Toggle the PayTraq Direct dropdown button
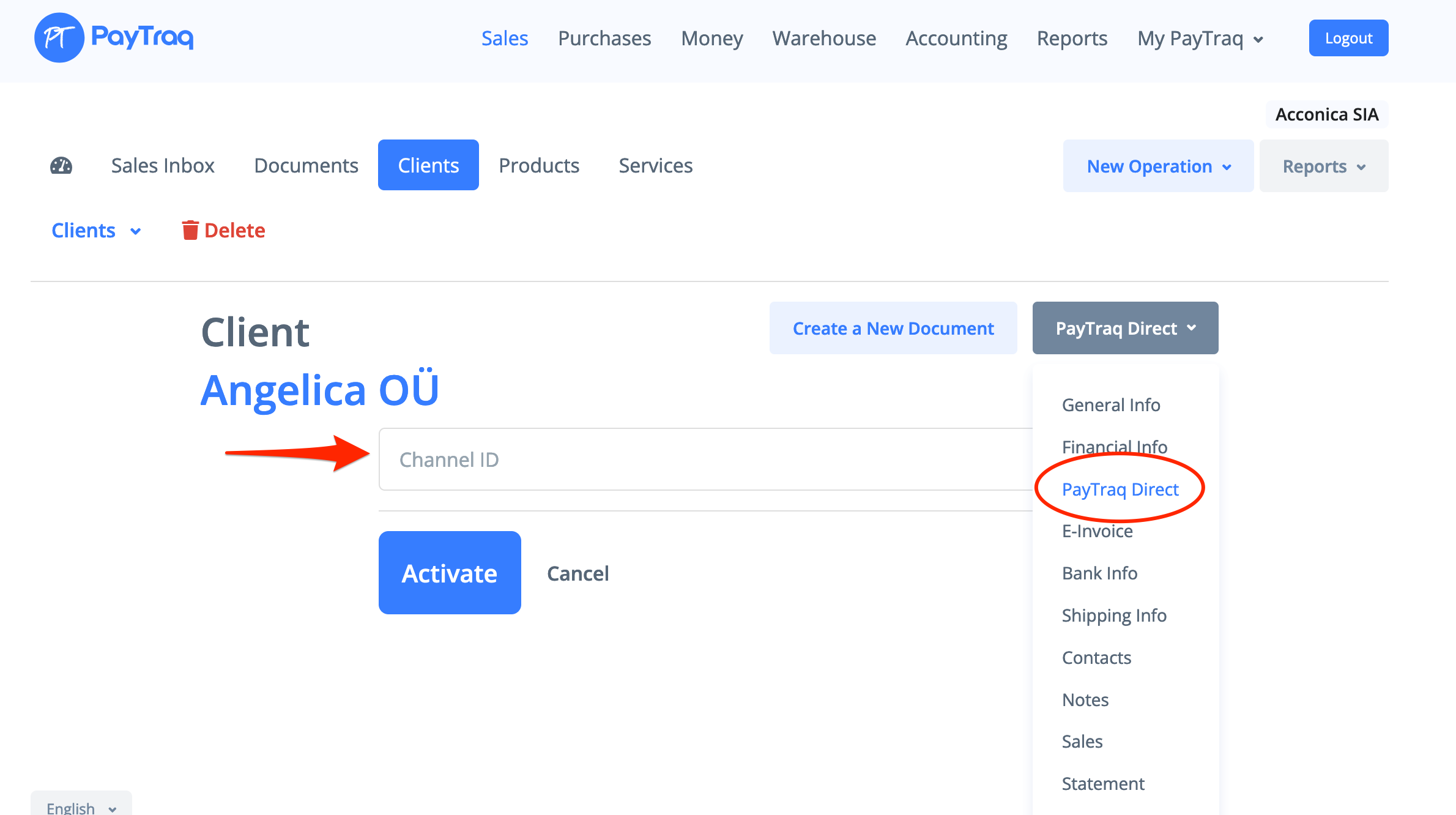Image resolution: width=1456 pixels, height=815 pixels. (1125, 329)
